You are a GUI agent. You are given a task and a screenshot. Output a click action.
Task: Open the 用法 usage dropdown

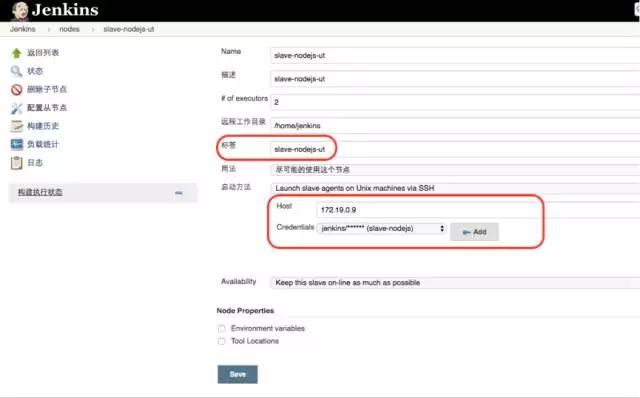click(x=455, y=170)
